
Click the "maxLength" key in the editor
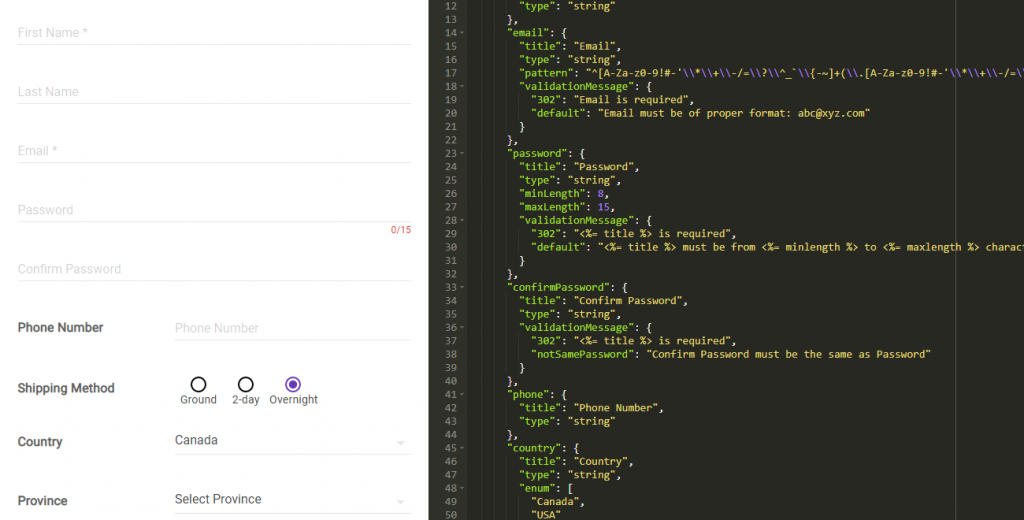(x=552, y=207)
